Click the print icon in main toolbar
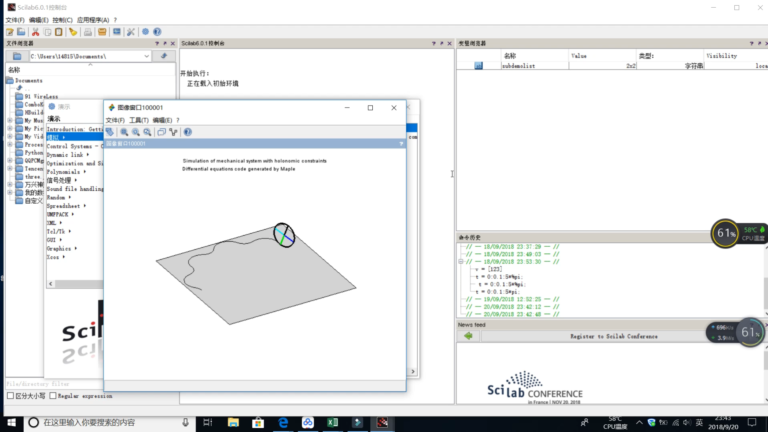 88,32
